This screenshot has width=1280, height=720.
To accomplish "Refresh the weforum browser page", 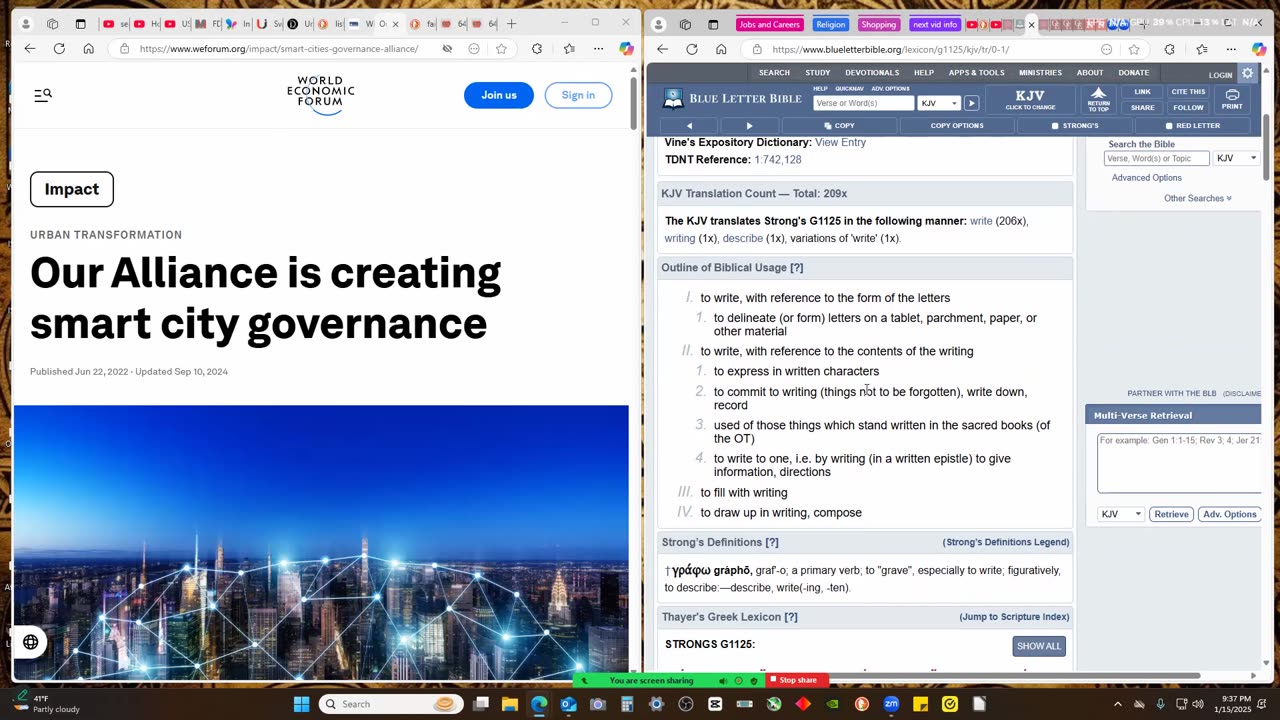I will pos(59,48).
